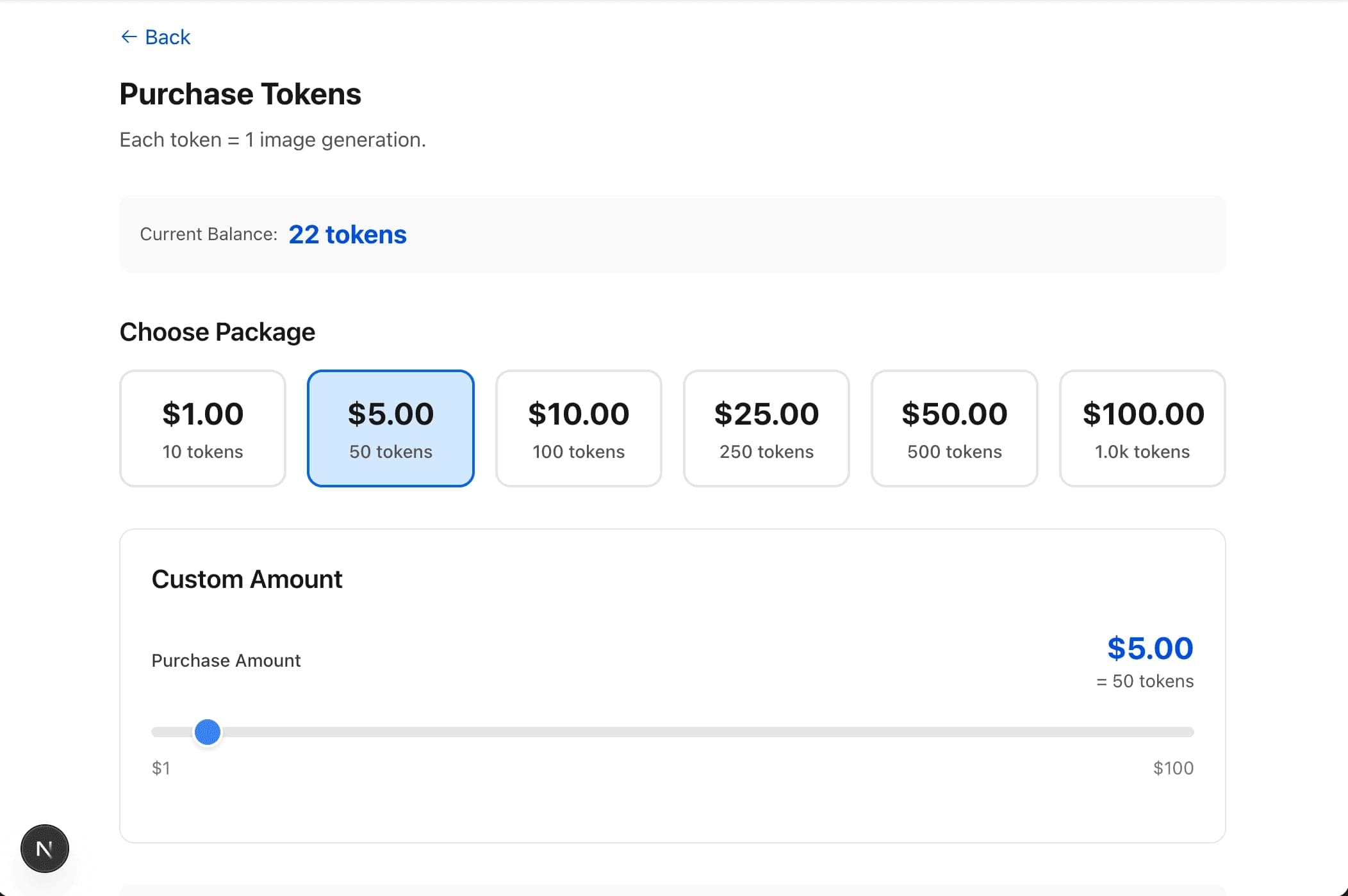Click the '$100' slider maximum label
This screenshot has width=1348, height=896.
(1173, 768)
